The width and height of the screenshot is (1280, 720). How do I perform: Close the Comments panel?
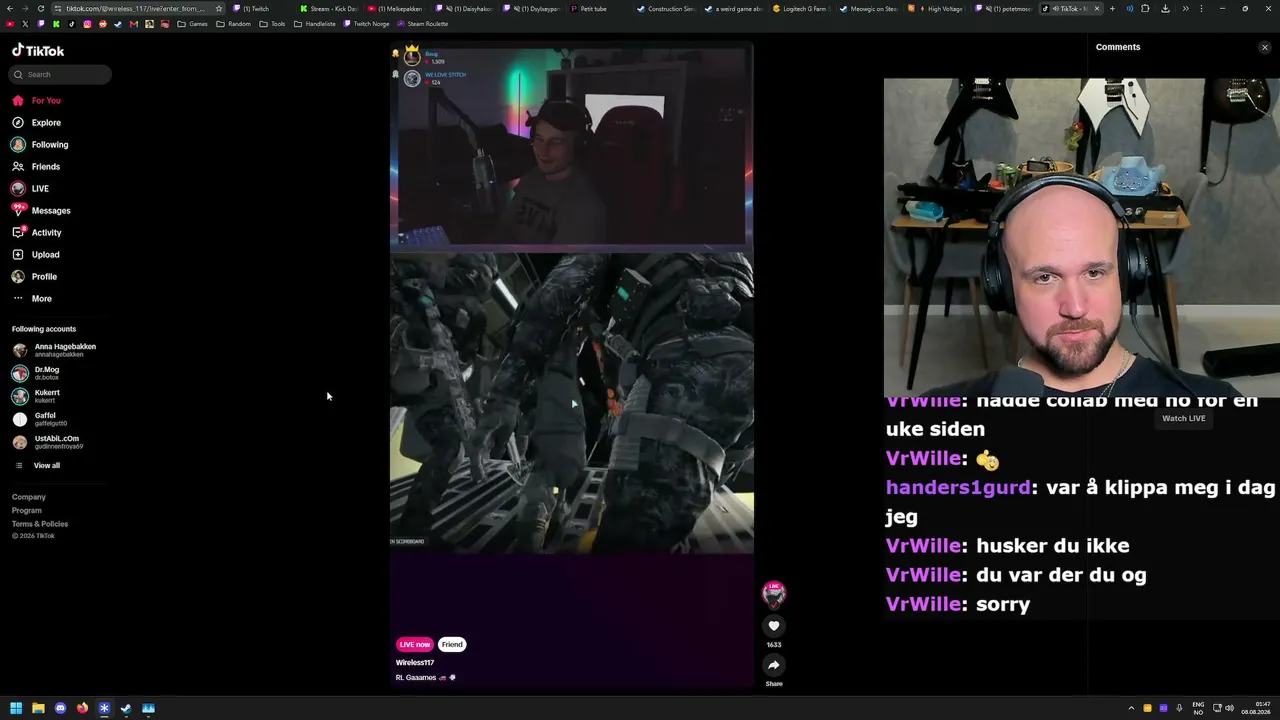click(1264, 47)
